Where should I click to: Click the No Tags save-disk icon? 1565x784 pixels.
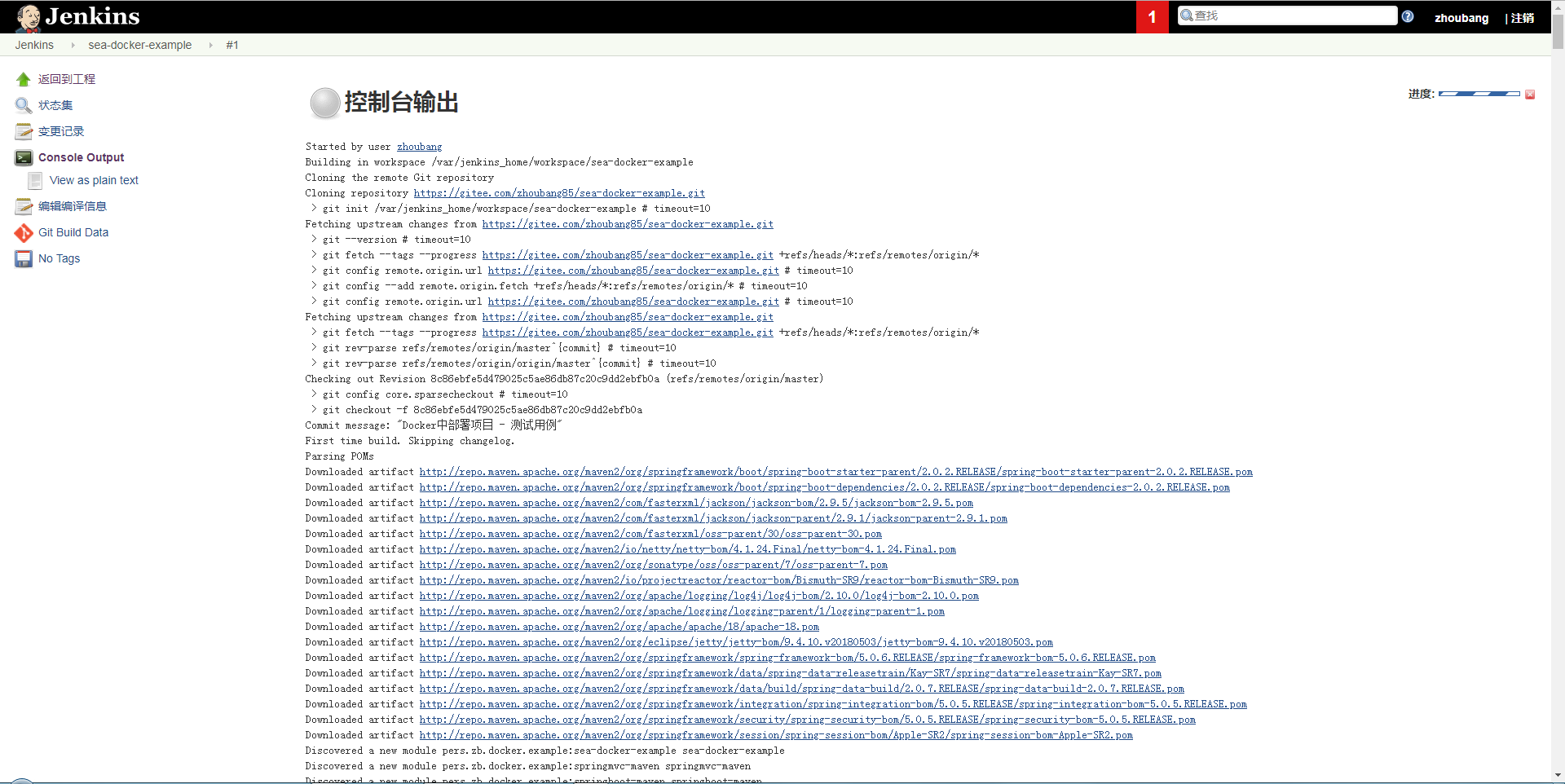(24, 258)
